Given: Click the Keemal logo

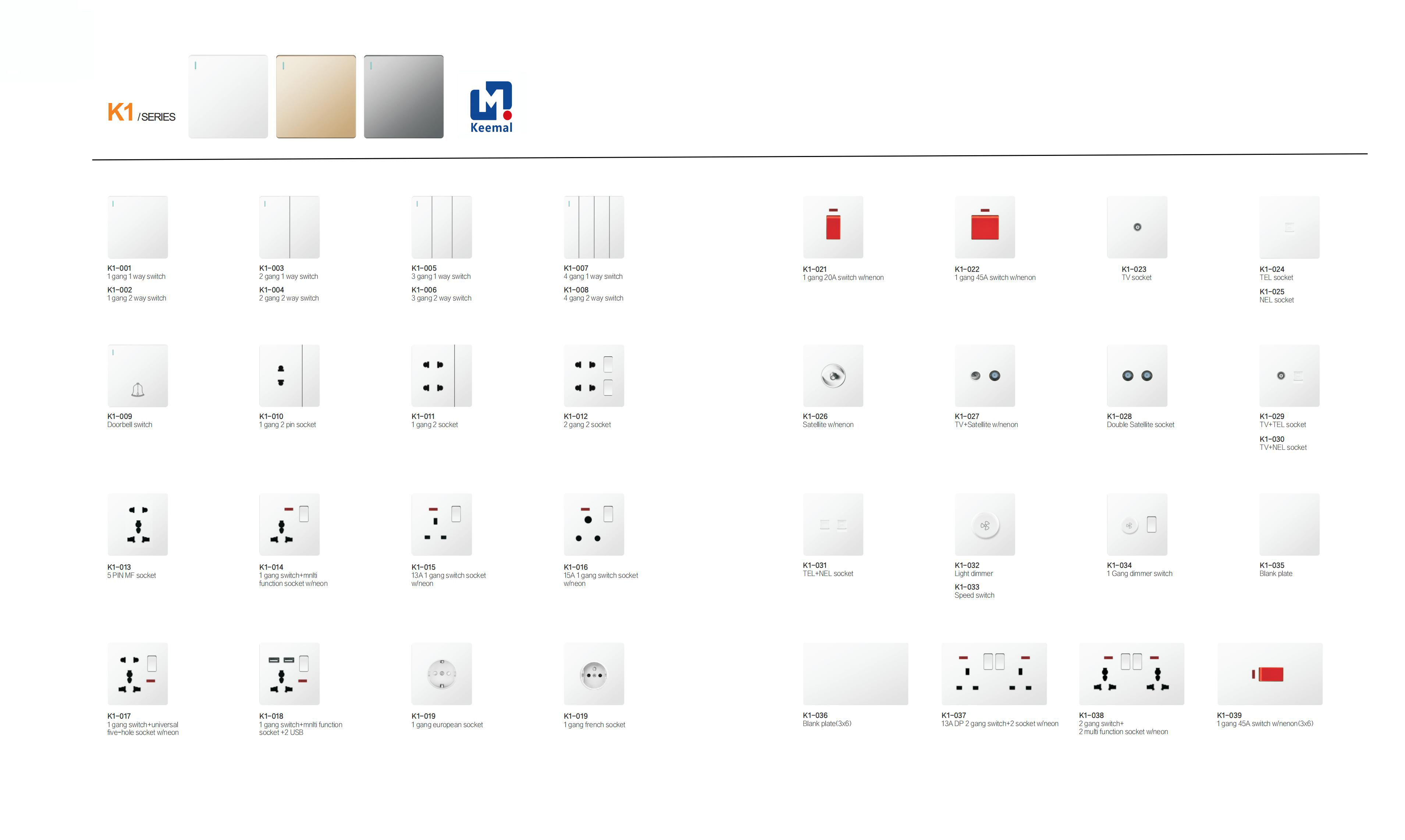Looking at the screenshot, I should click(491, 107).
